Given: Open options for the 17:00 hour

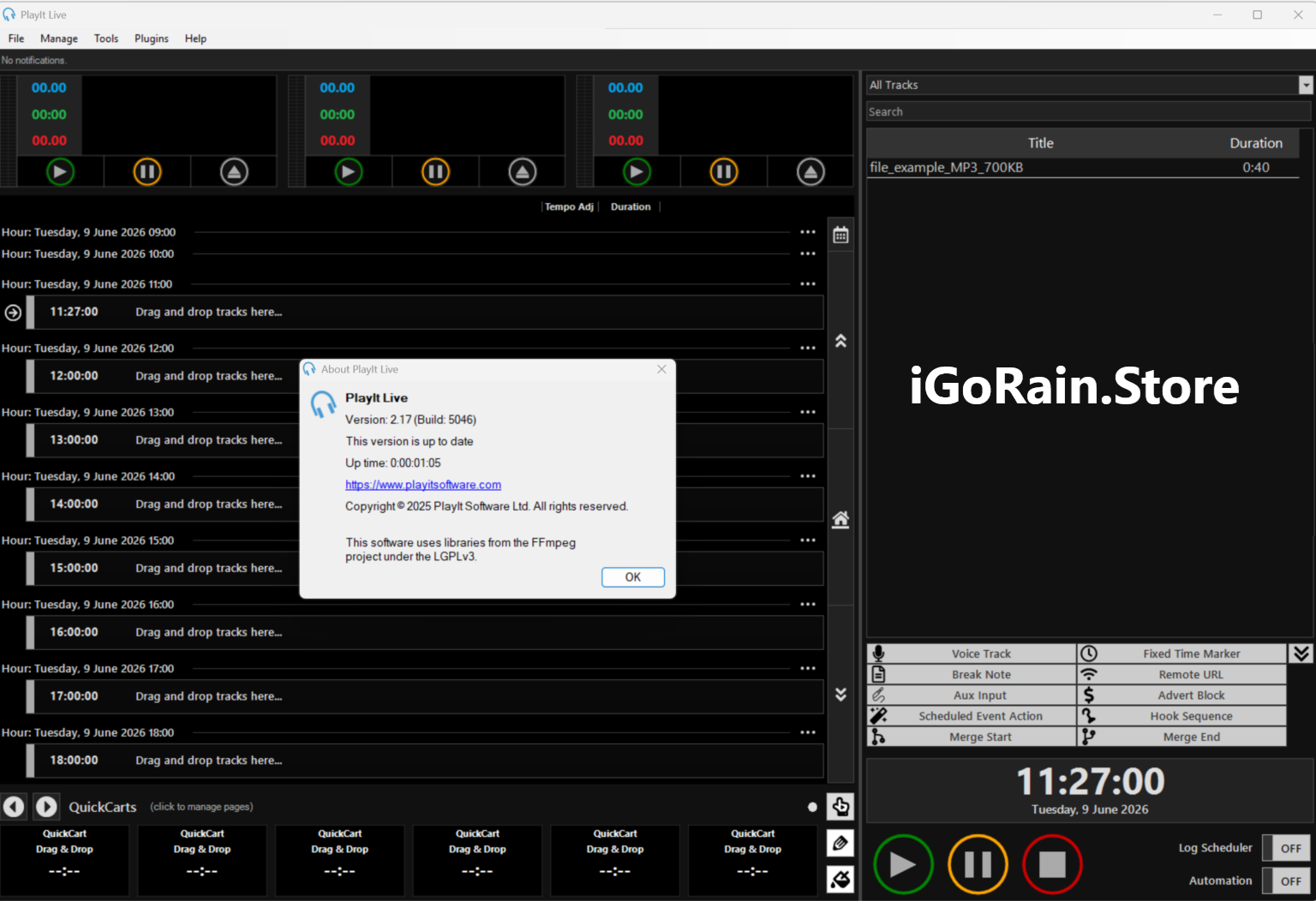Looking at the screenshot, I should click(808, 668).
